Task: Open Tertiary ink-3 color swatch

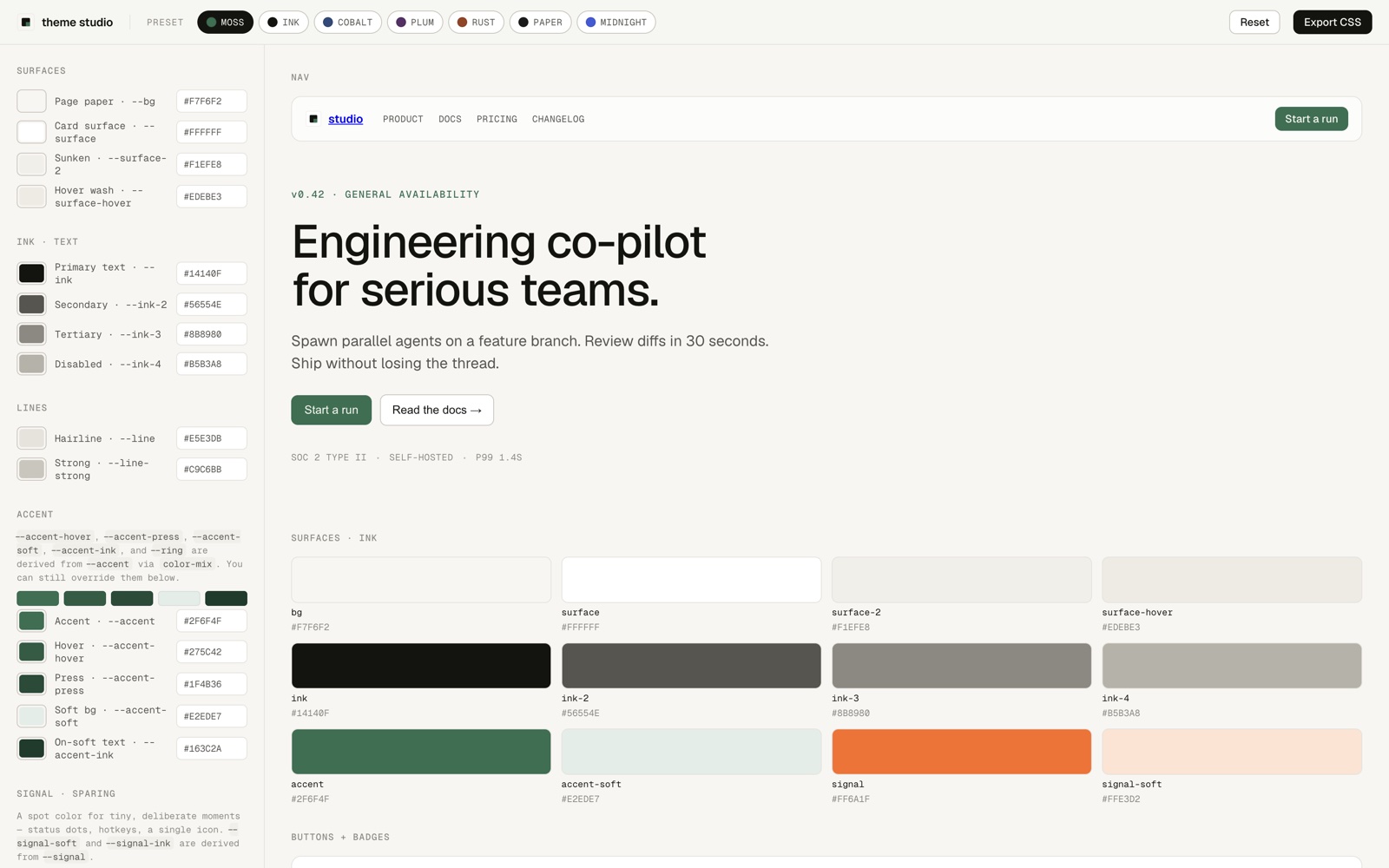Action: click(x=32, y=334)
